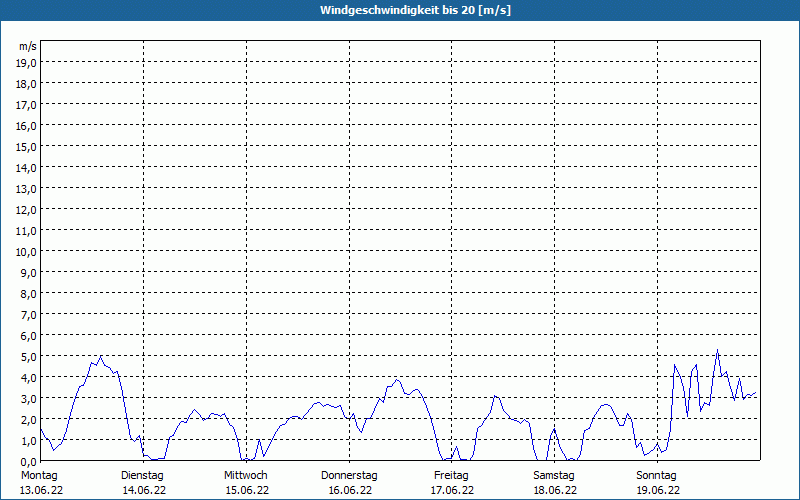Select the 'Freitag' day label
Screen dimensions: 800x500
point(451,476)
